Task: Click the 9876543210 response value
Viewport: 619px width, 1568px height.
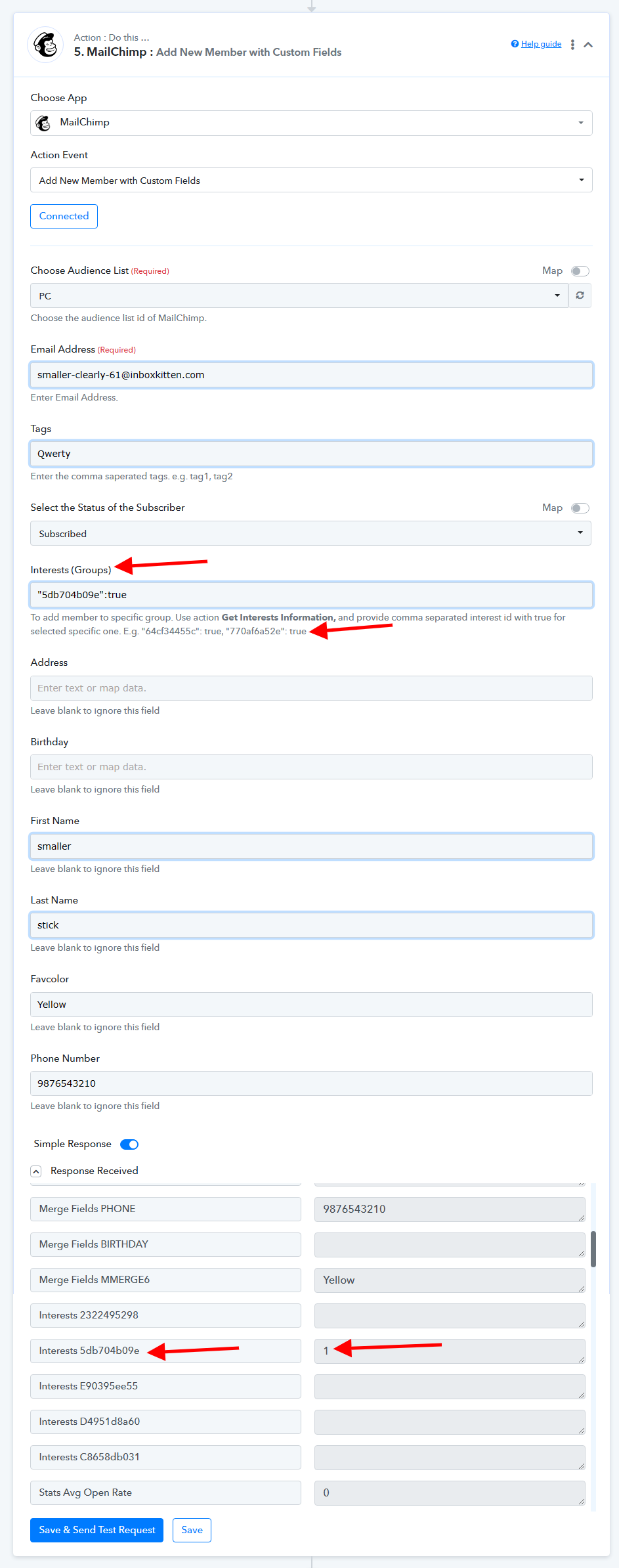Action: pos(450,1209)
